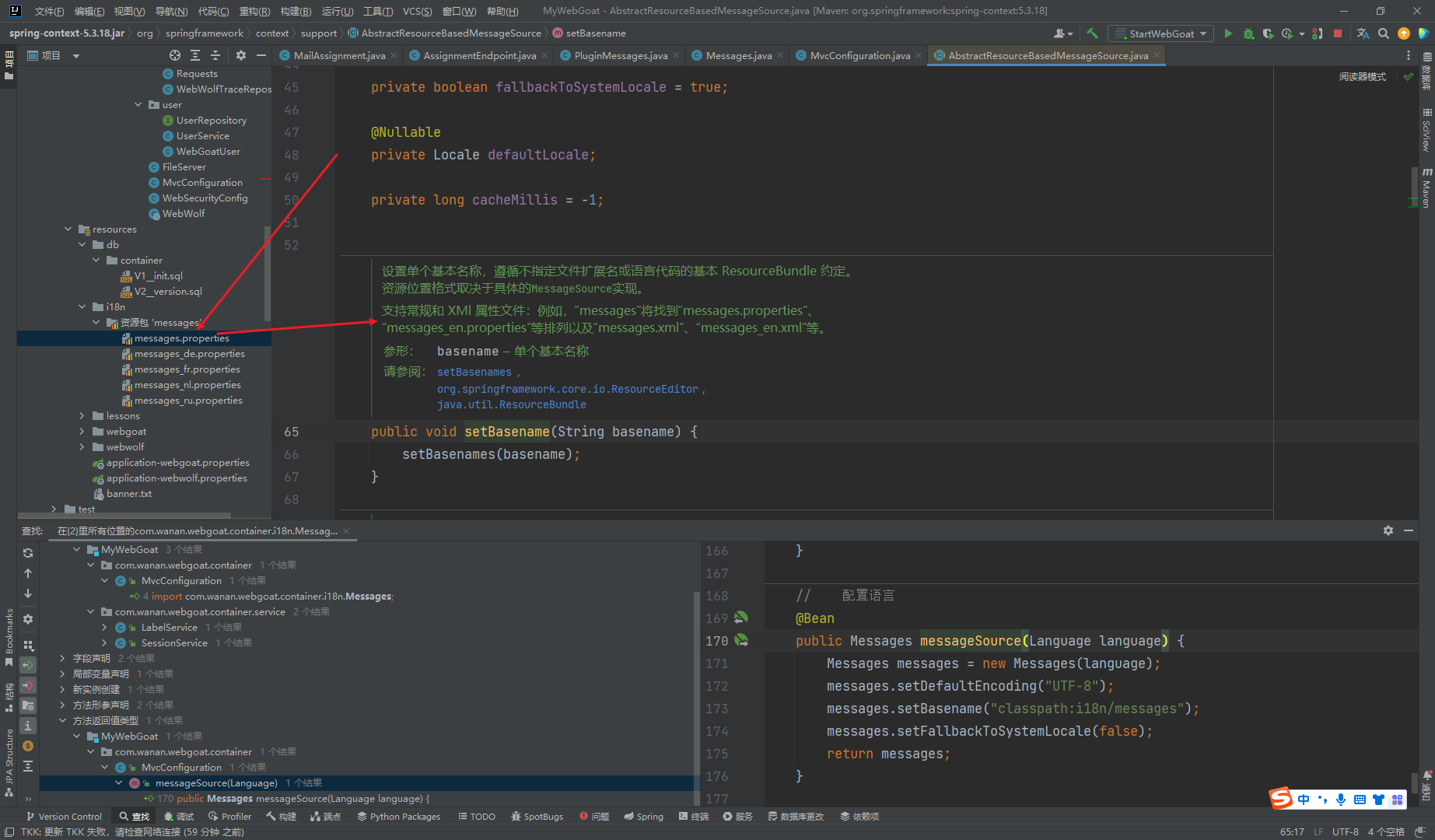Open editor tabs more options menu
The width and height of the screenshot is (1435, 840).
(1409, 55)
